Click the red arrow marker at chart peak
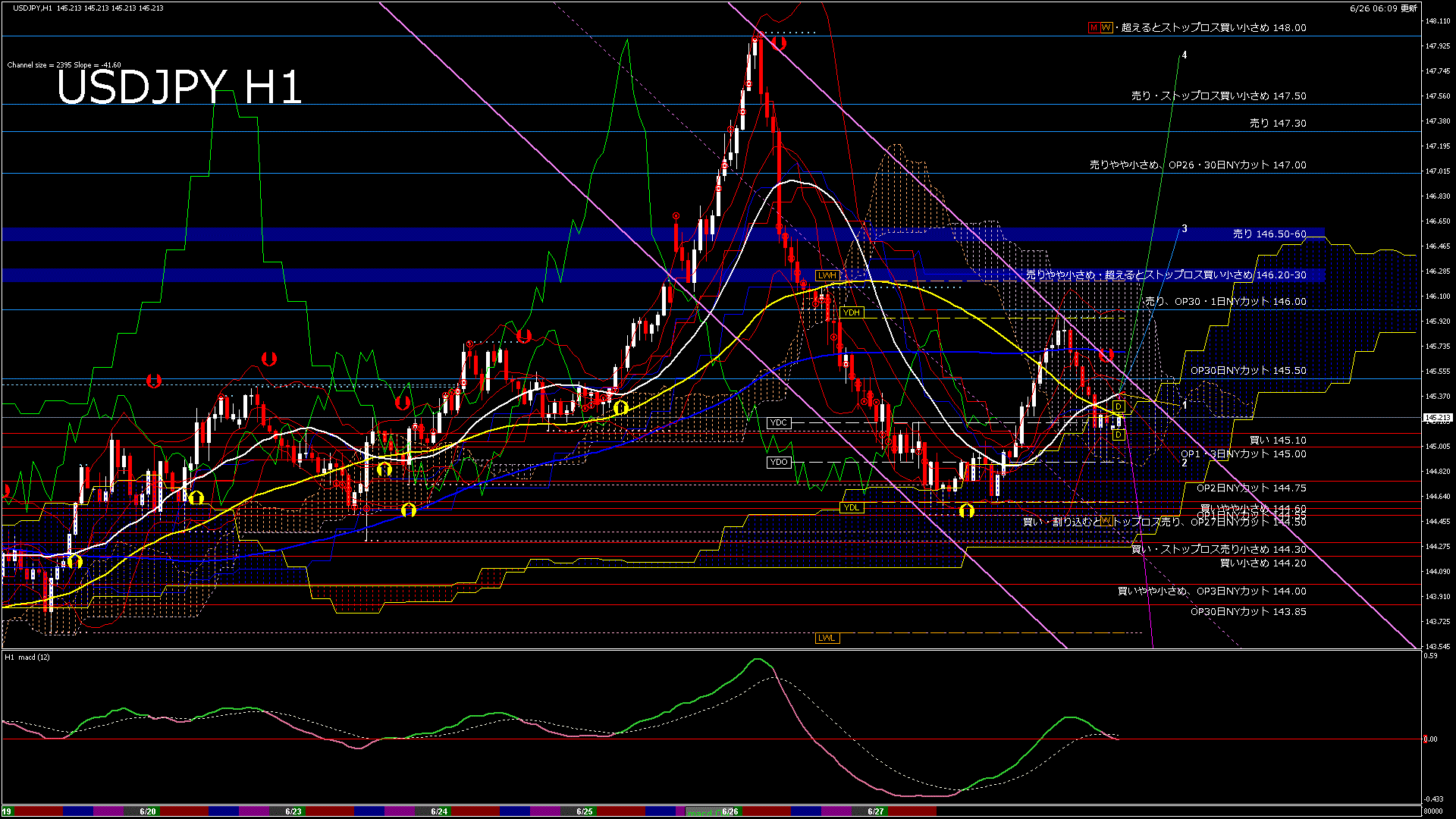Viewport: 1456px width, 819px height. (x=779, y=43)
